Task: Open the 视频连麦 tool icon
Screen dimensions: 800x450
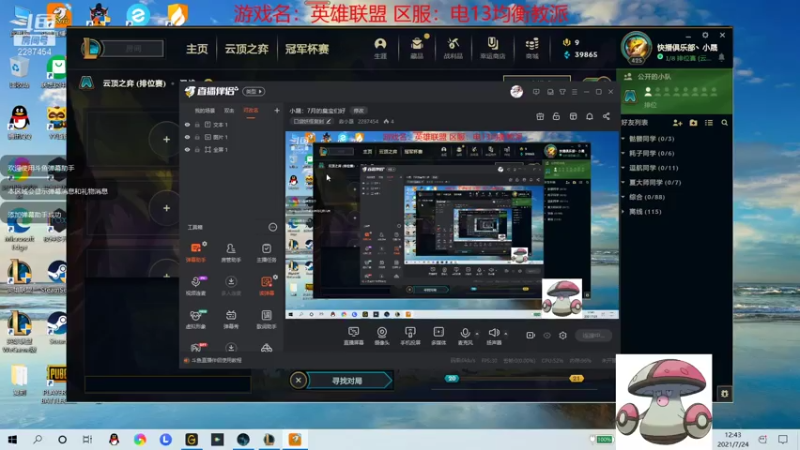Action: [195, 286]
